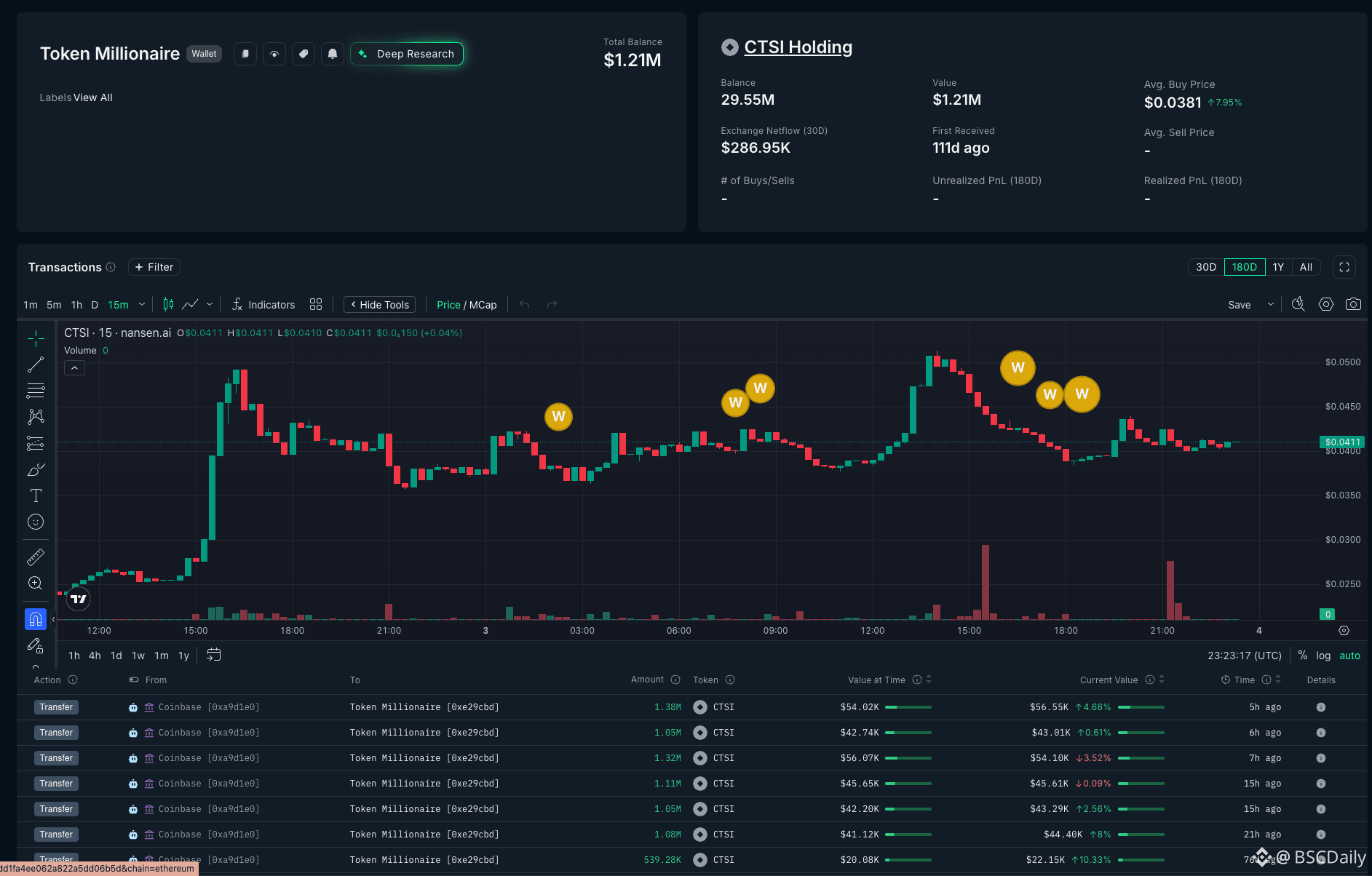The image size is (1372, 876).
Task: Open the Save dropdown arrow
Action: point(1271,304)
